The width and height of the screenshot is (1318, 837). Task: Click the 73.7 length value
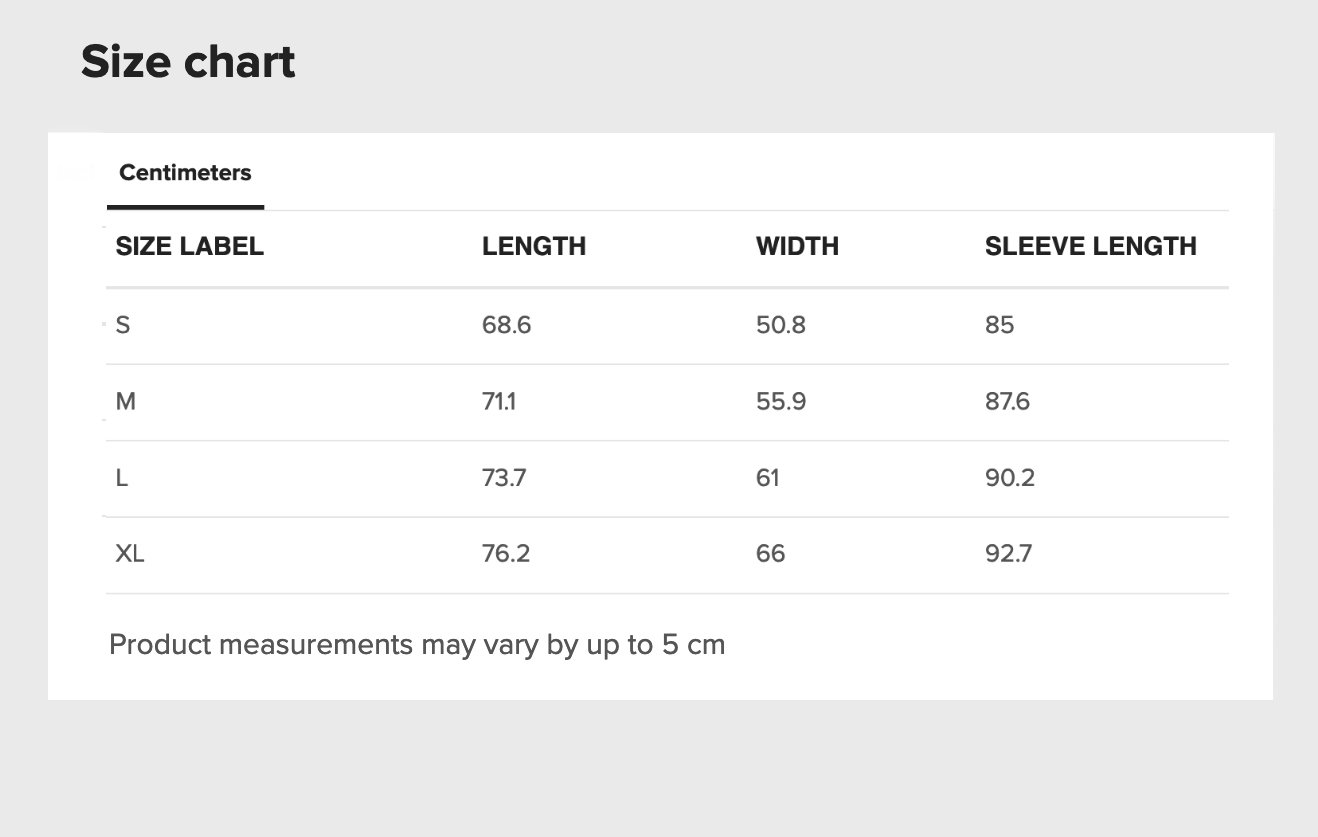click(x=504, y=478)
